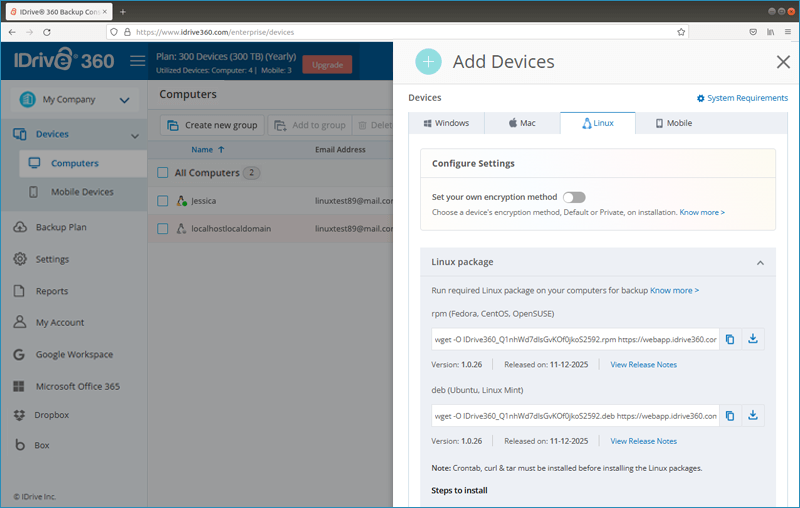Open the System Requirements link
Screen dimensions: 800x508
(742, 98)
